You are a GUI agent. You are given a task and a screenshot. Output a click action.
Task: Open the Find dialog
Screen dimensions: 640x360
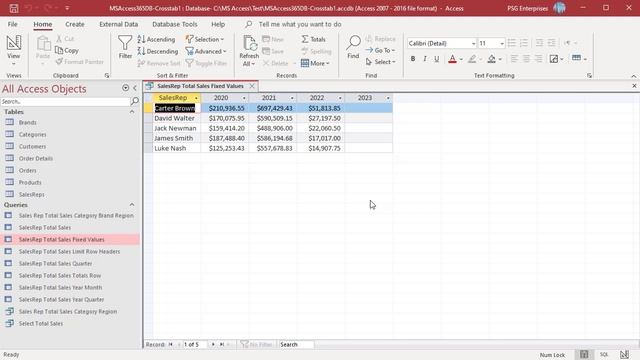353,47
